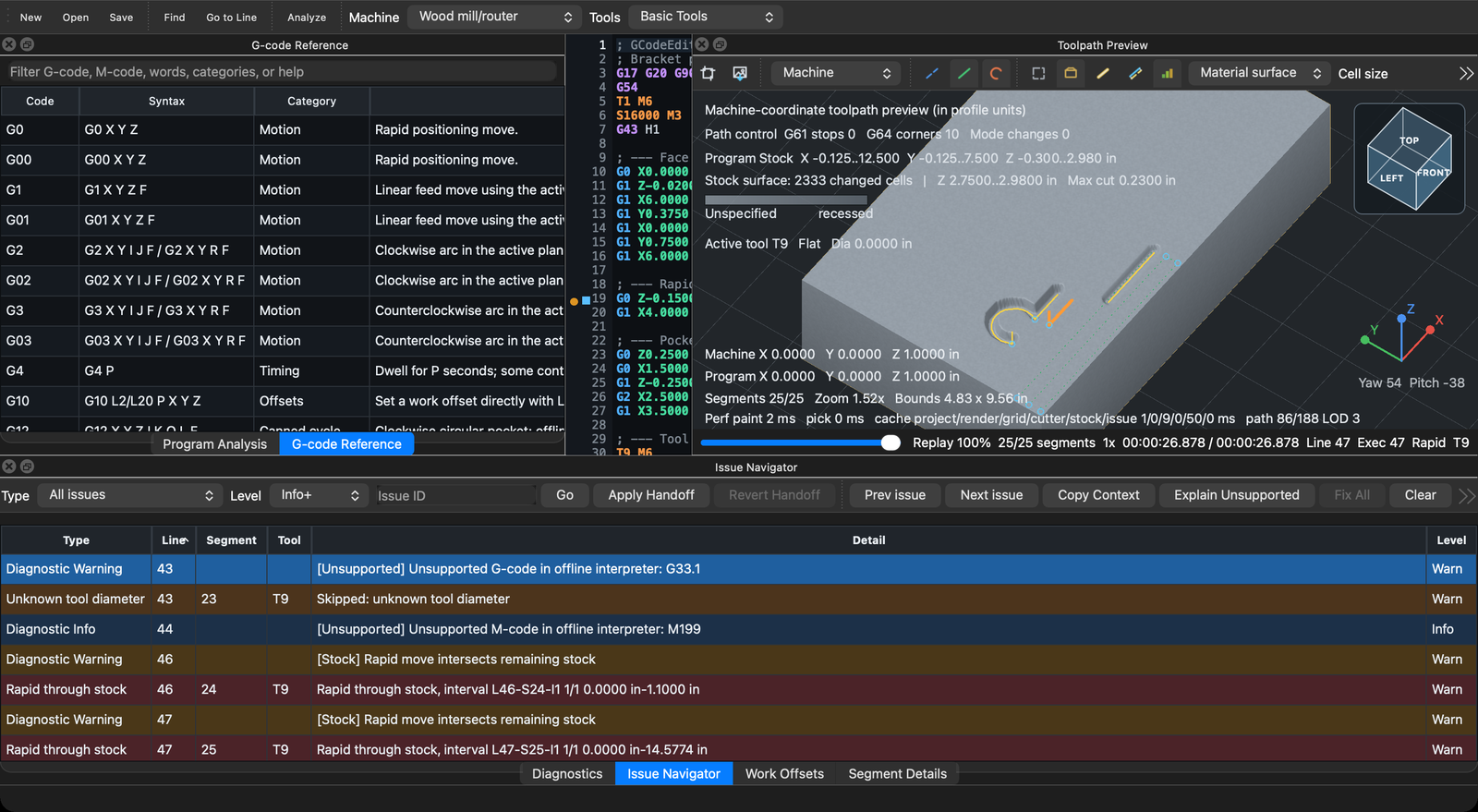Click the orange marker dot at line 19
1478x812 pixels.
tap(574, 301)
